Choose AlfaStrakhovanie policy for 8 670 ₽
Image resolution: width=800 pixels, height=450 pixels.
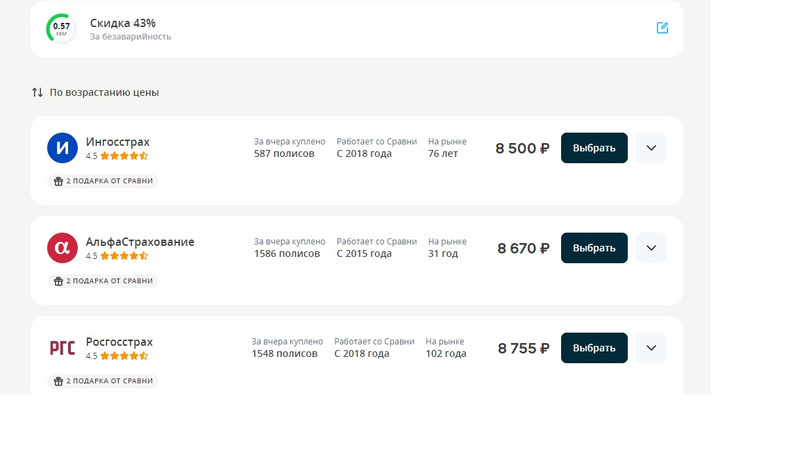(x=594, y=248)
